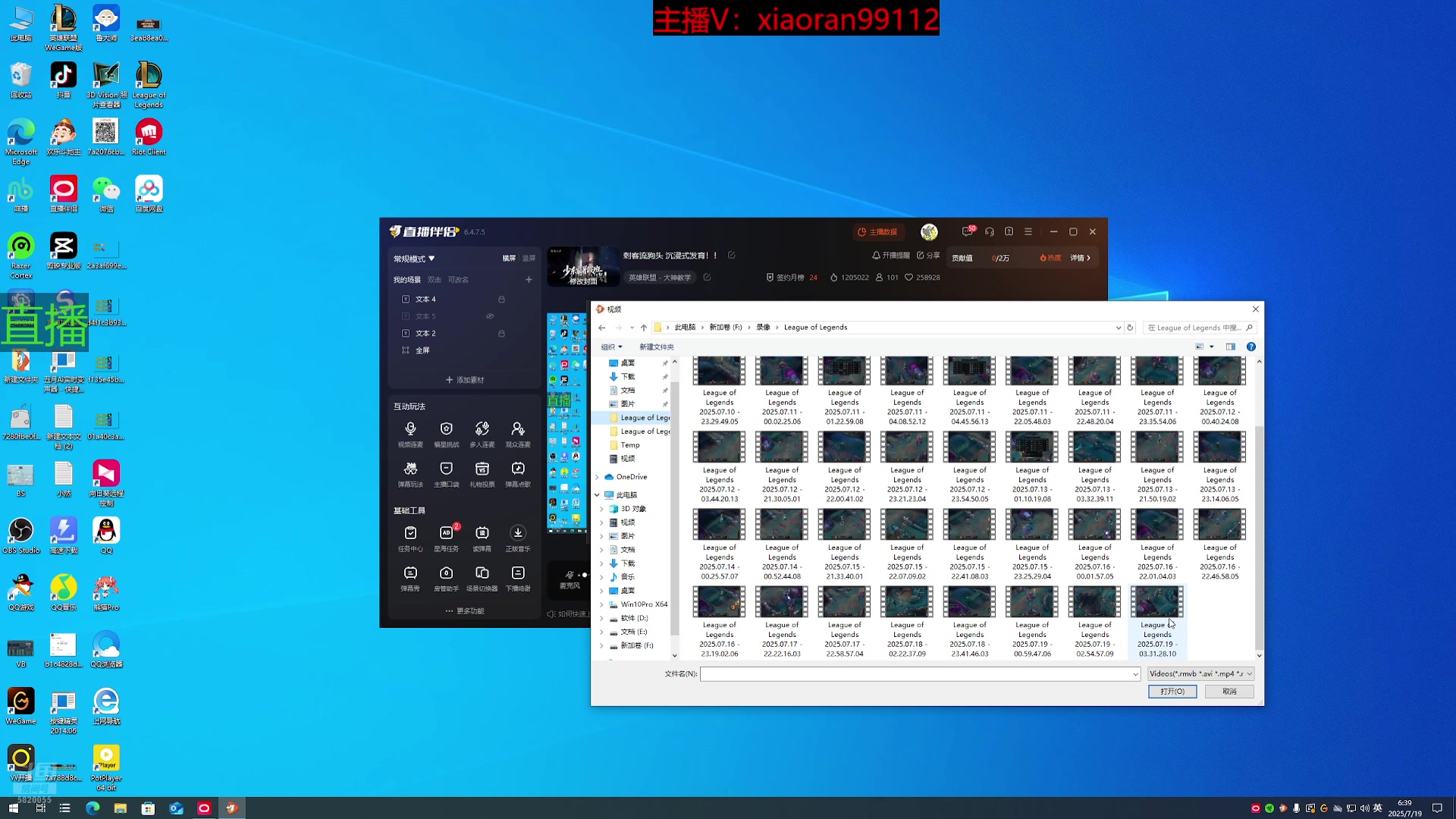Switch to 竖屏 portrait mode
The width and height of the screenshot is (1456, 819).
coord(529,259)
